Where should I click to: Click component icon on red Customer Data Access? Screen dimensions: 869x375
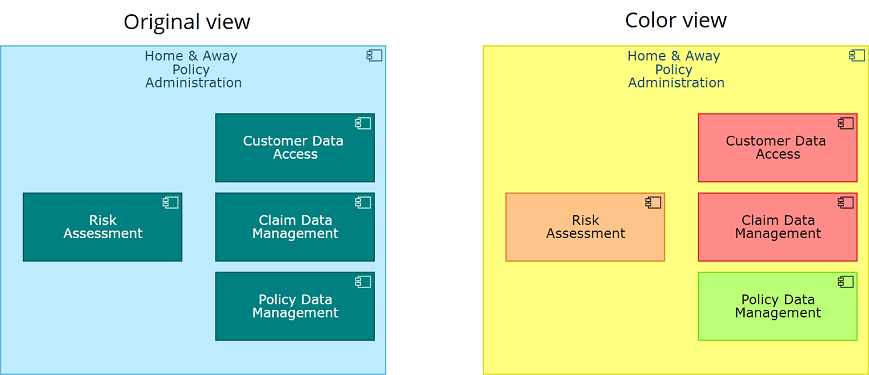click(x=846, y=124)
